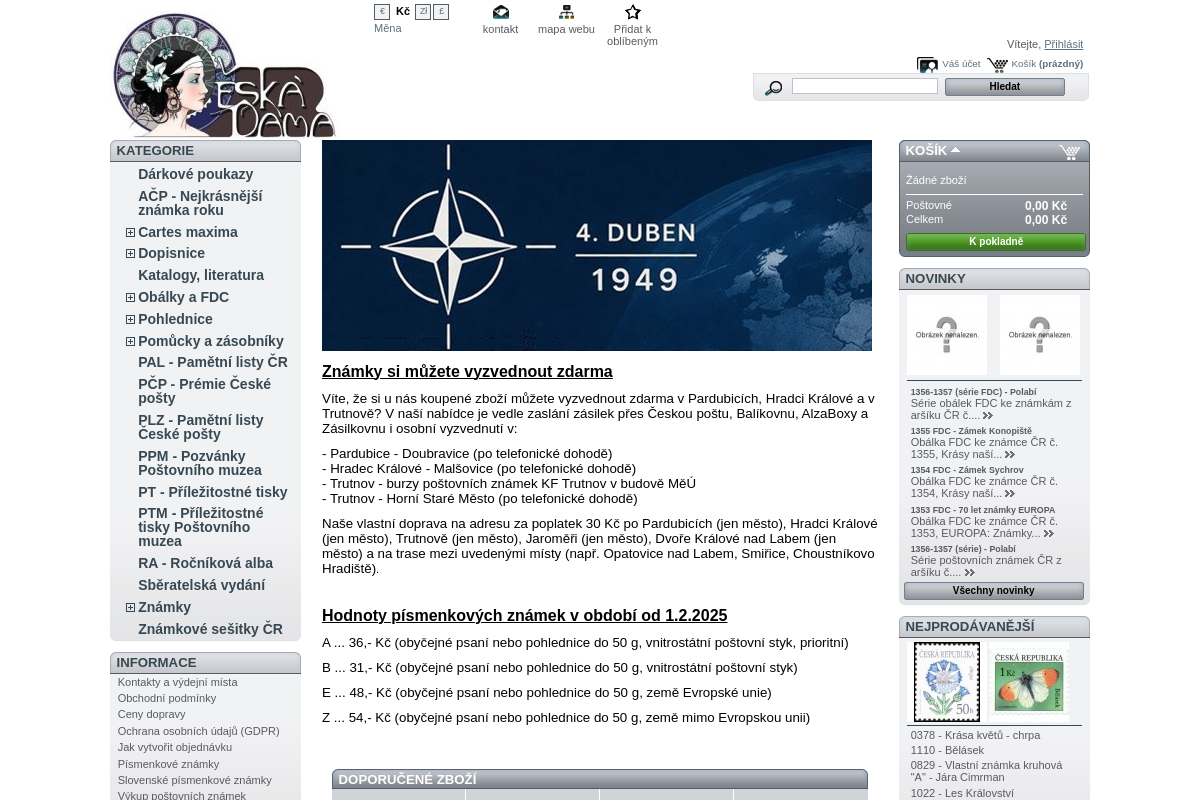Image resolution: width=1200 pixels, height=800 pixels.
Task: Collapse the Košík panel arrow
Action: point(955,150)
